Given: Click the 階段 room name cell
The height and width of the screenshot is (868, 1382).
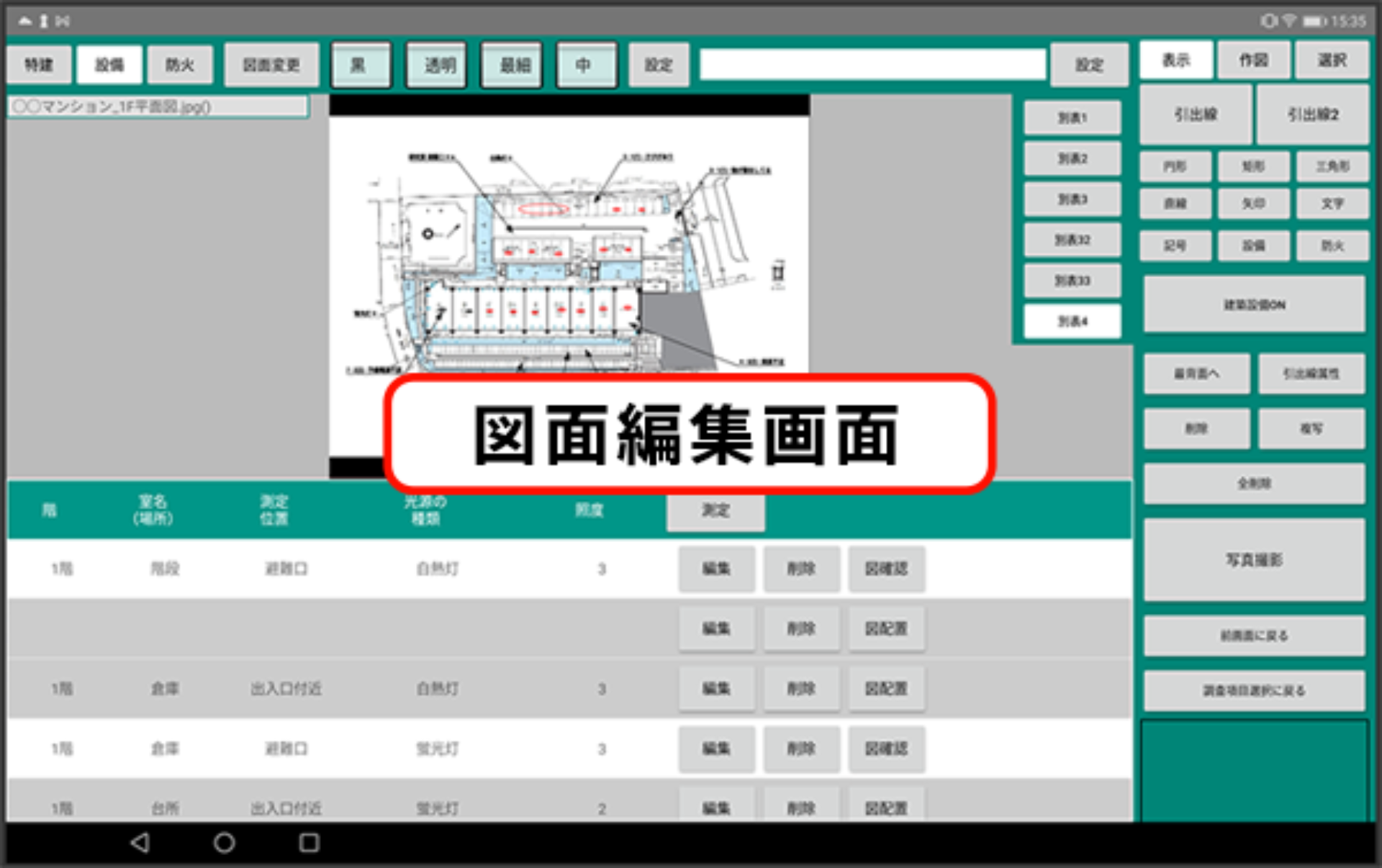Looking at the screenshot, I should click(165, 569).
